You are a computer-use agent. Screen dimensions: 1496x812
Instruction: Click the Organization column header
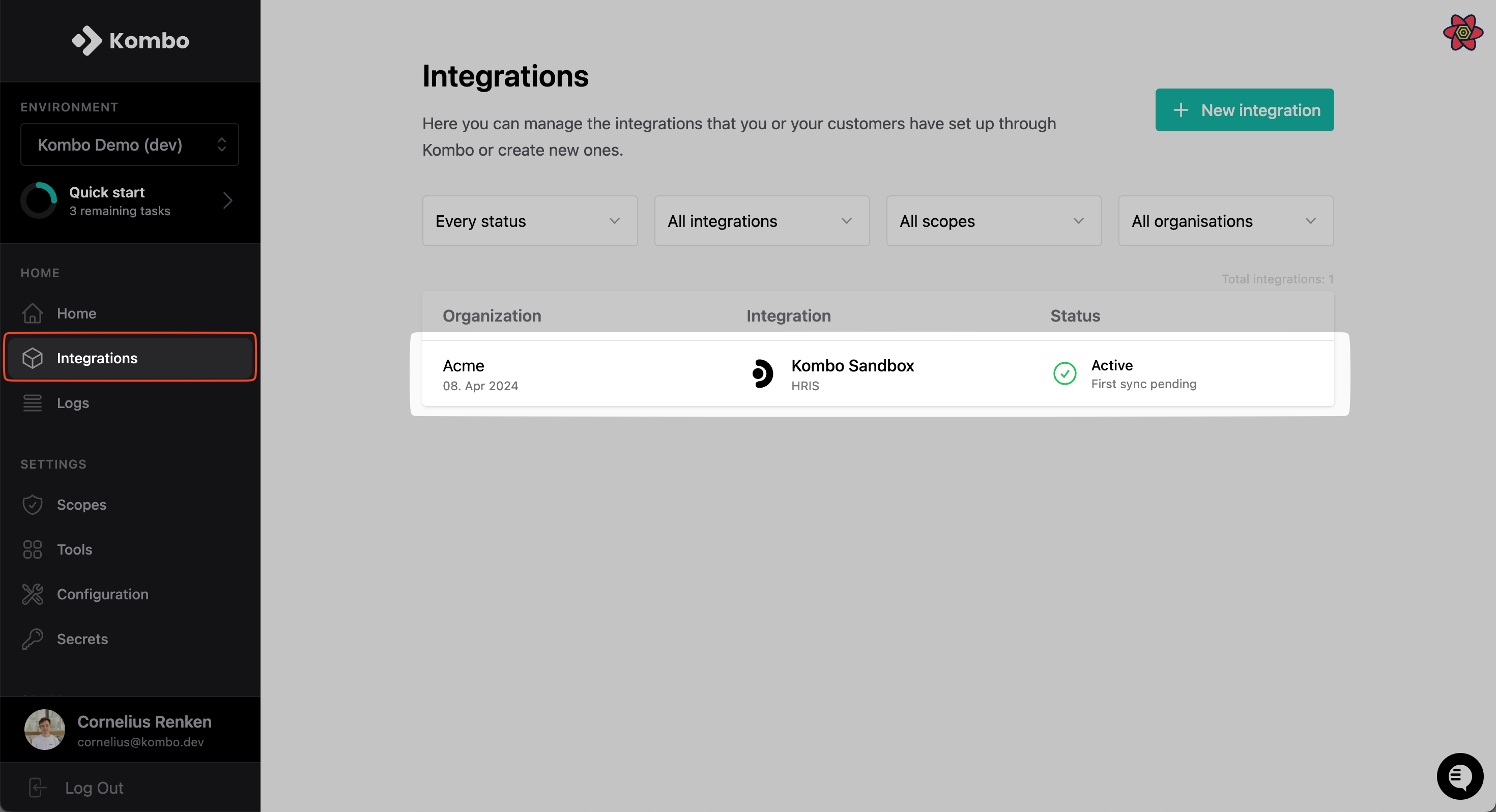[492, 315]
